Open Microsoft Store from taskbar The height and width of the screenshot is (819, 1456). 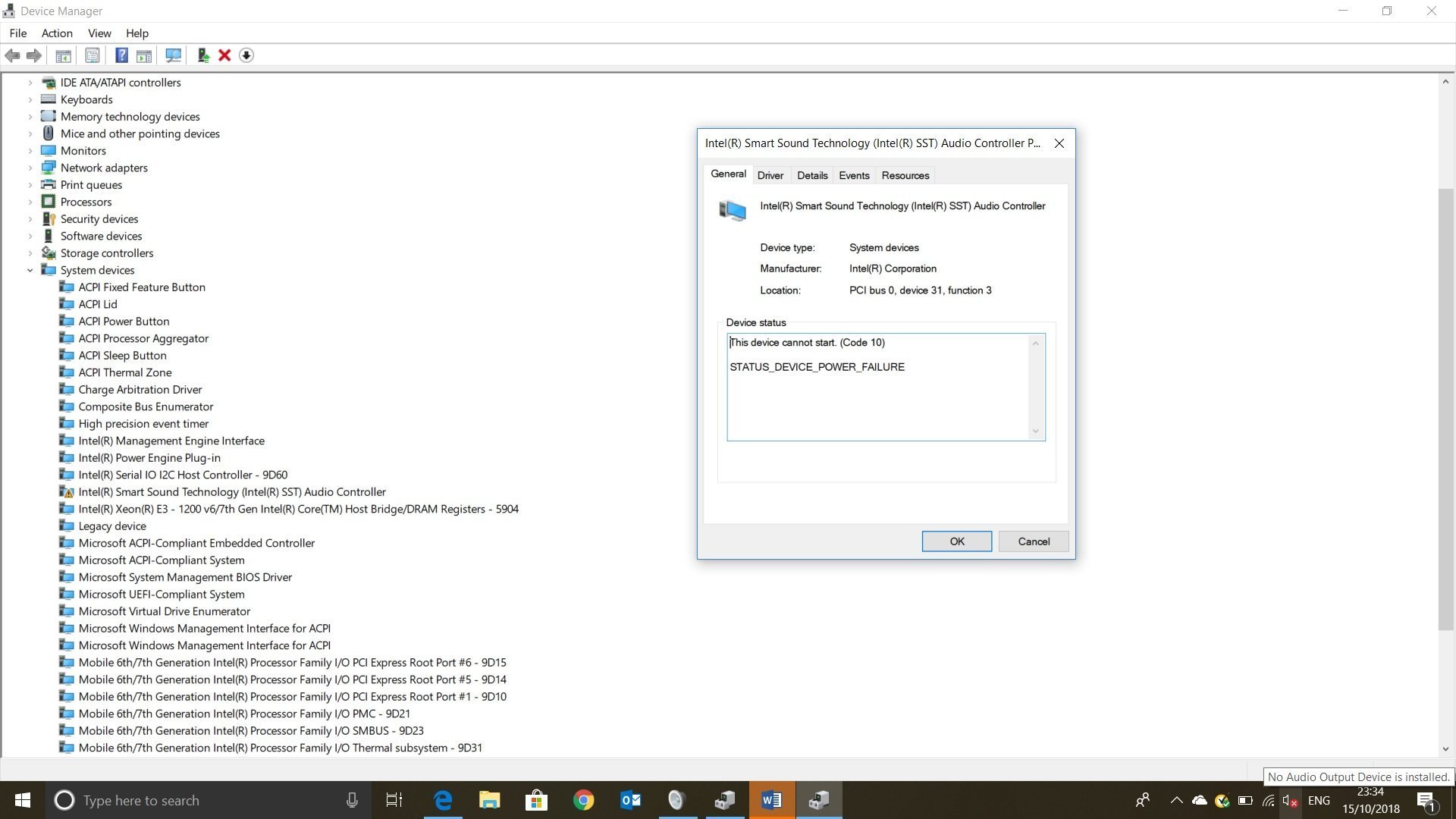(537, 800)
